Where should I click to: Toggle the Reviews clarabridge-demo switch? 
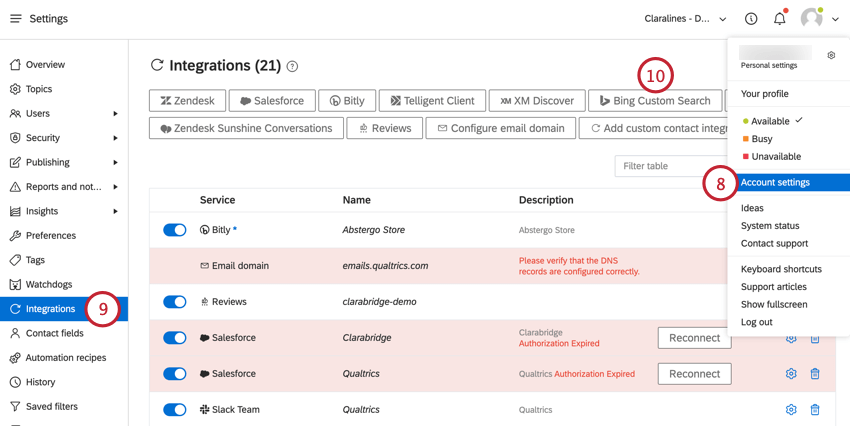coord(175,302)
